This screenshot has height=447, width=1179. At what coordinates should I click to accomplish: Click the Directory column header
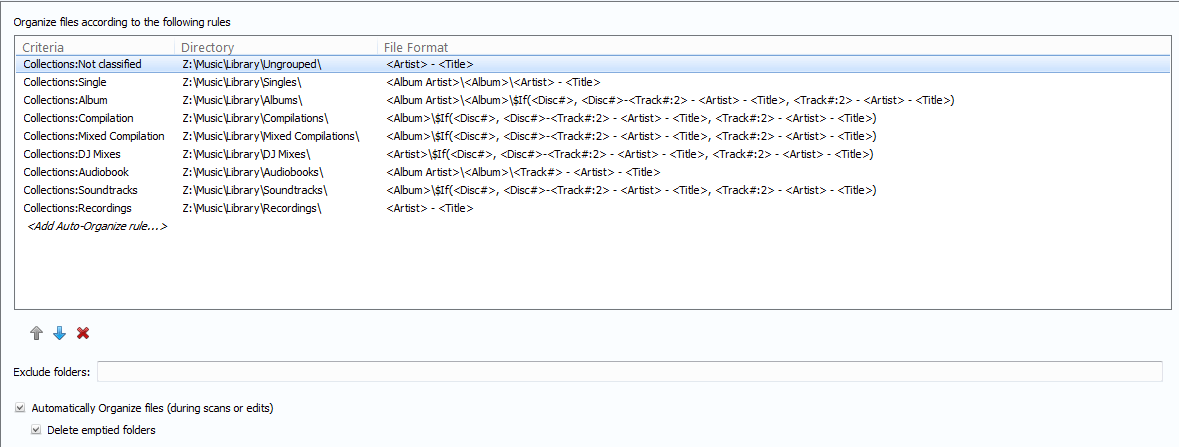click(x=208, y=47)
